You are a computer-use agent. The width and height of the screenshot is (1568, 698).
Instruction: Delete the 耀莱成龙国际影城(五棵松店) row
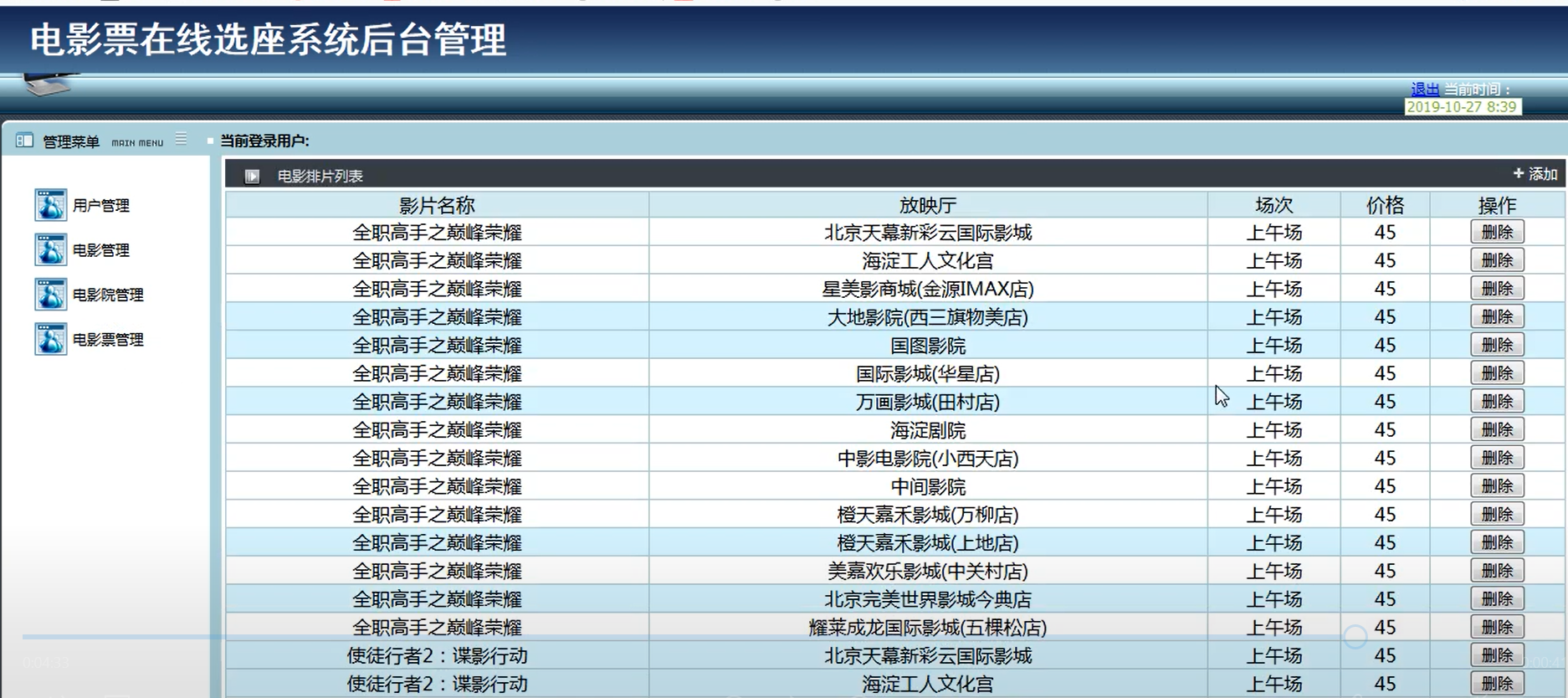pos(1497,628)
